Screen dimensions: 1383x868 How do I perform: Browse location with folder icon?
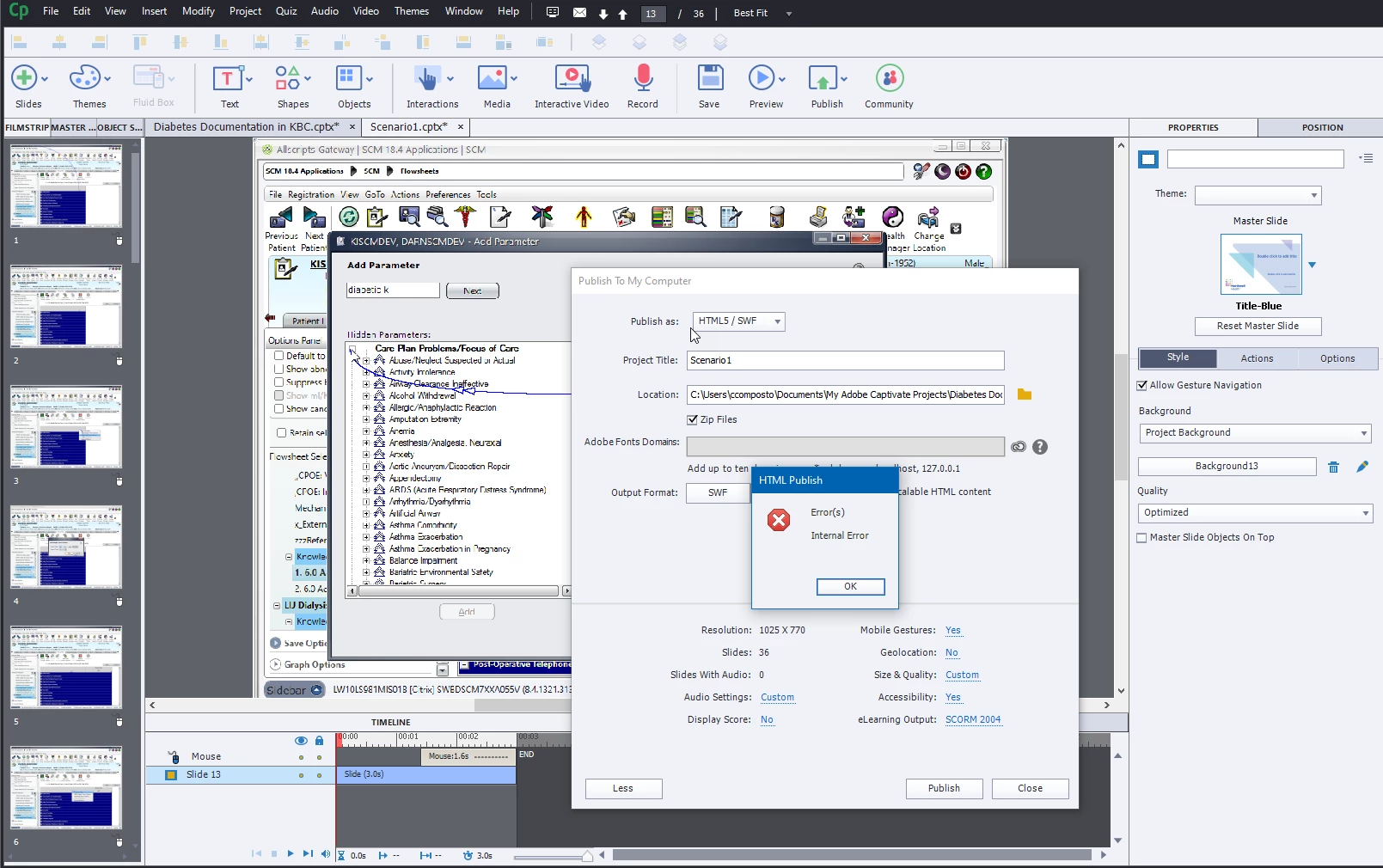(1024, 394)
